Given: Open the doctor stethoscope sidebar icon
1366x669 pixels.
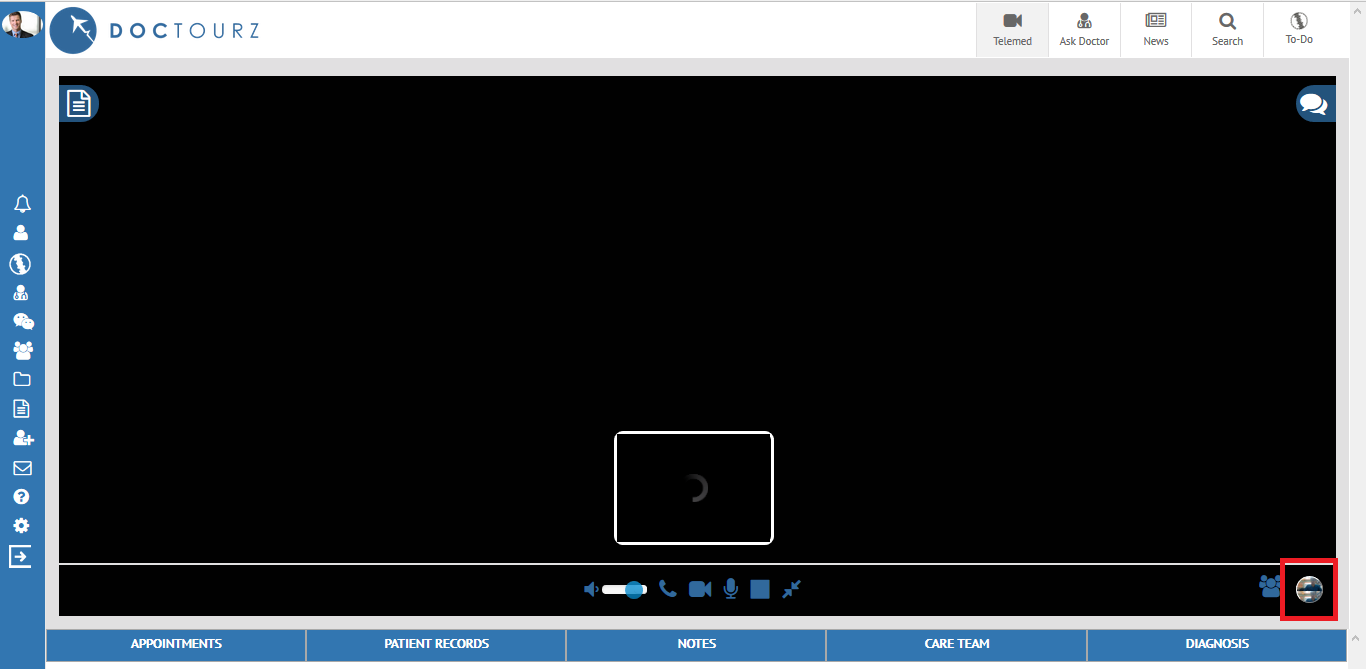Looking at the screenshot, I should pyautogui.click(x=21, y=294).
